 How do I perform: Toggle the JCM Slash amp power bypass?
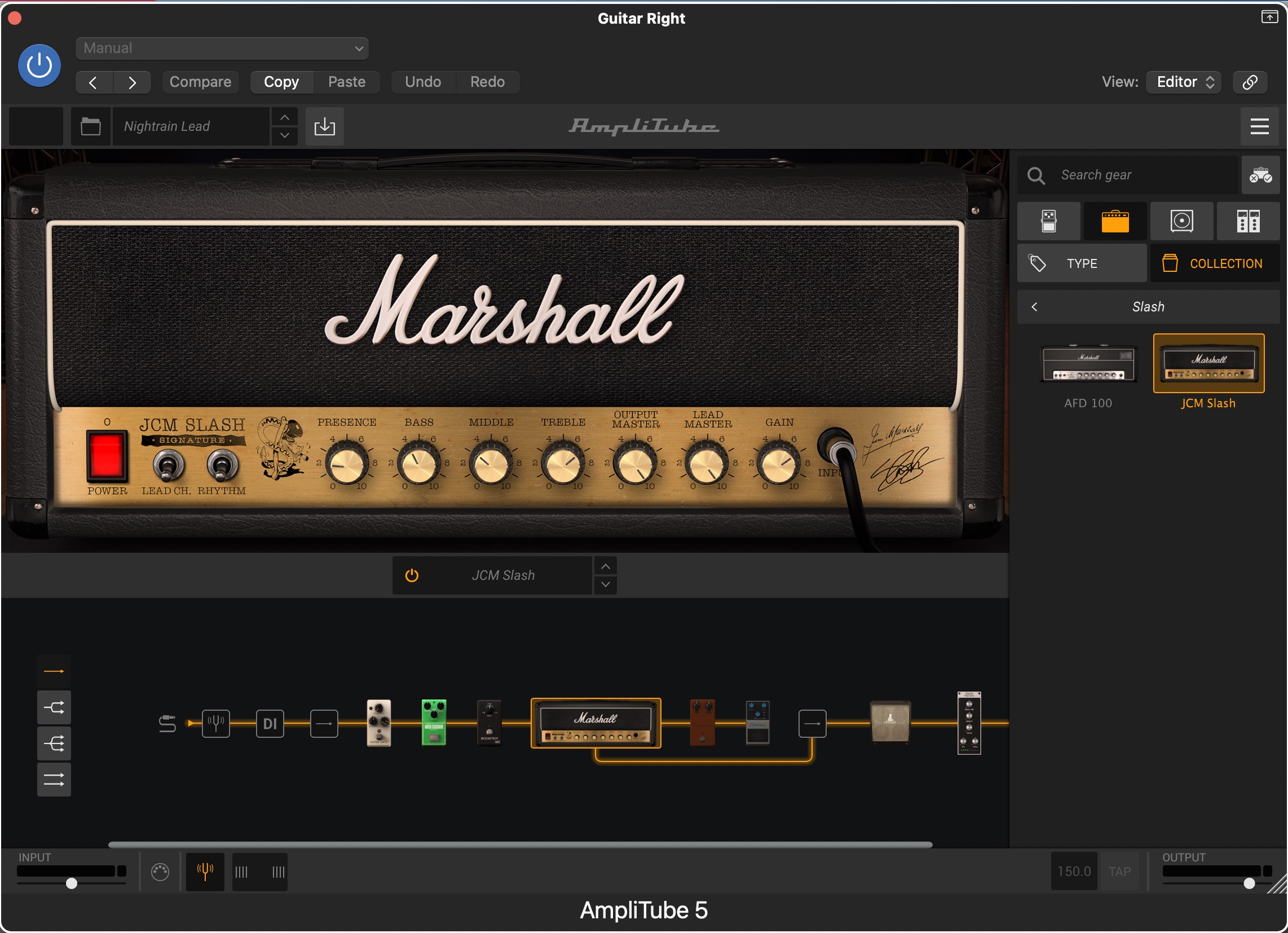(x=412, y=576)
